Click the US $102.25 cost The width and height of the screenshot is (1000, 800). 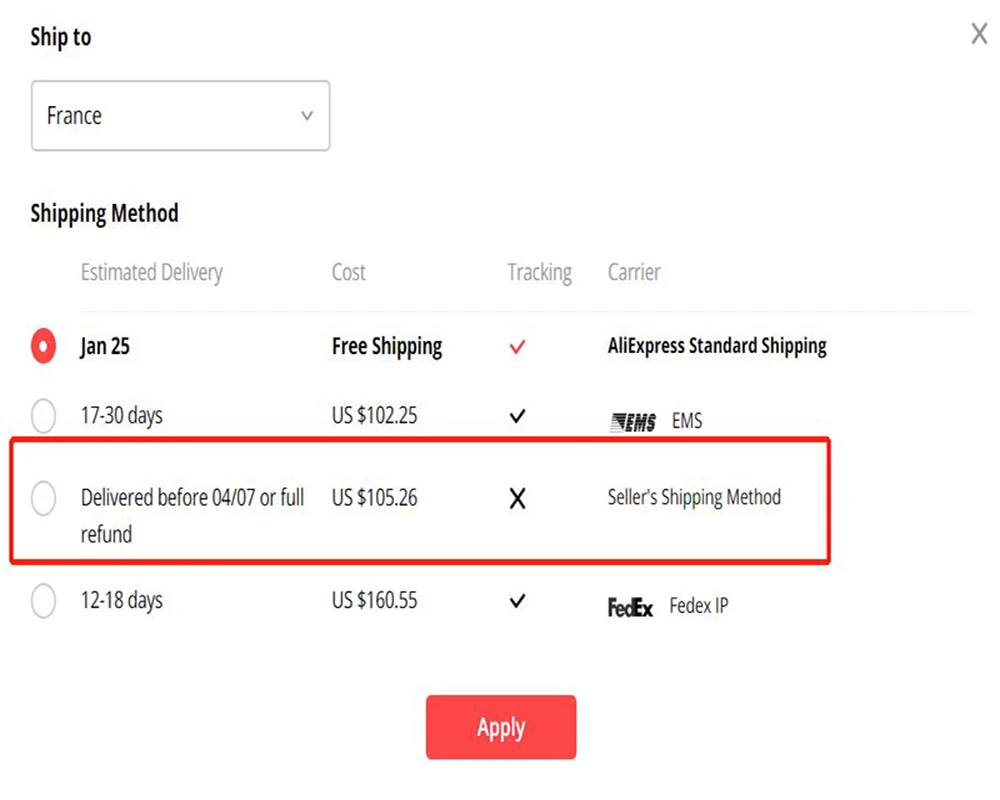(374, 415)
